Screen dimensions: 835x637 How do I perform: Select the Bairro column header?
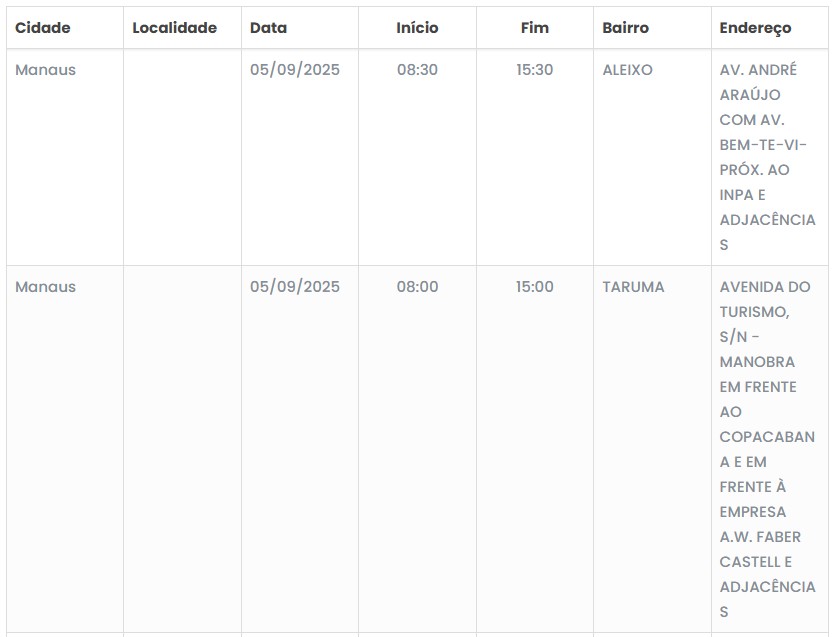point(625,28)
